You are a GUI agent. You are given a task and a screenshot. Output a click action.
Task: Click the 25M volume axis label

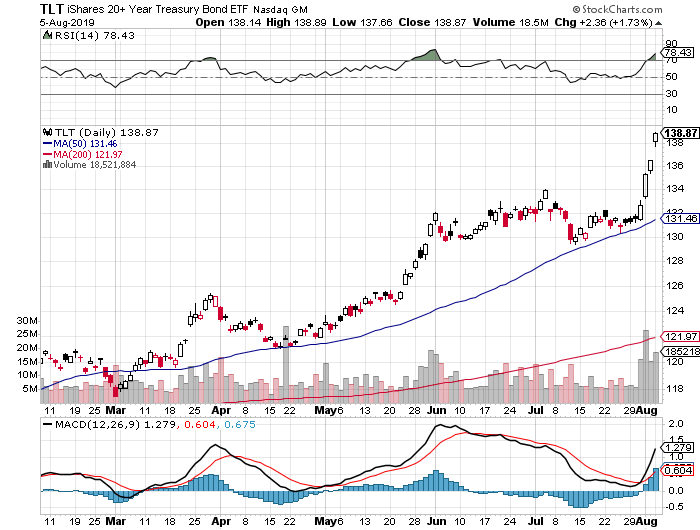point(28,334)
